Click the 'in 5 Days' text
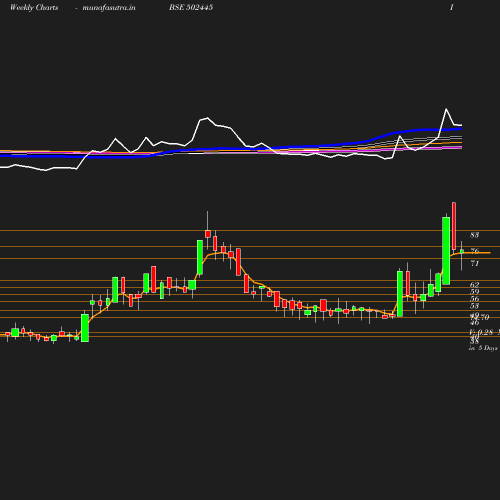 (x=483, y=348)
